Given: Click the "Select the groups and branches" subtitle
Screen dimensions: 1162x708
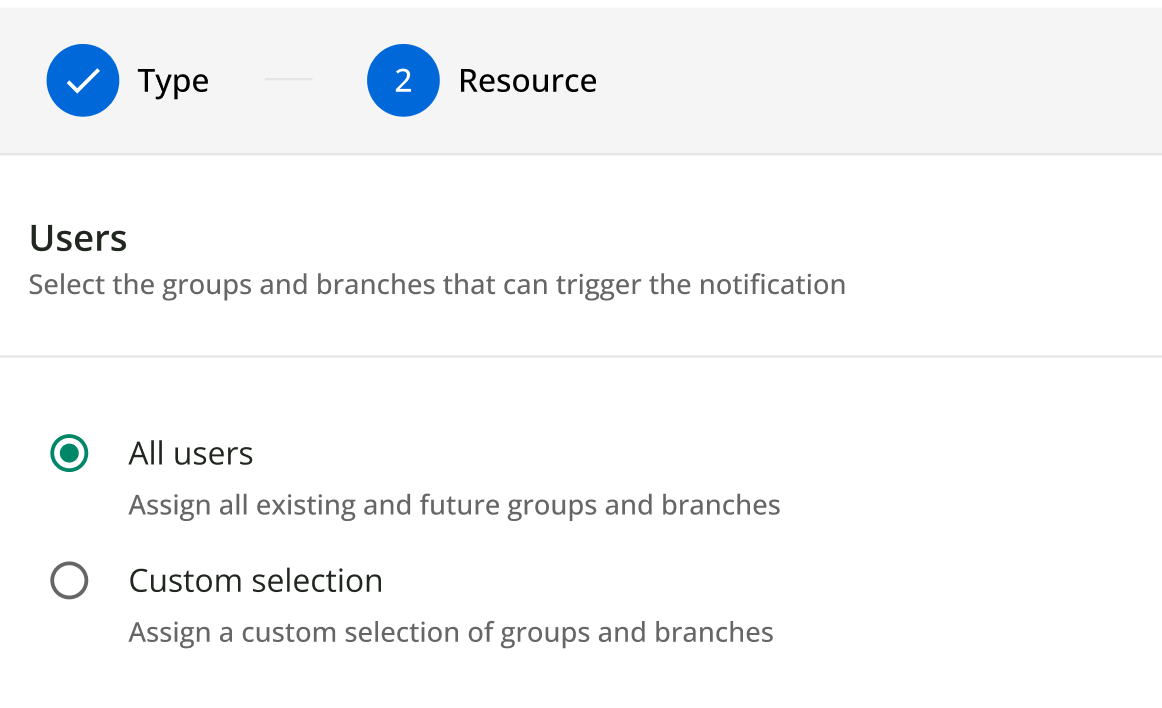Looking at the screenshot, I should 437,285.
